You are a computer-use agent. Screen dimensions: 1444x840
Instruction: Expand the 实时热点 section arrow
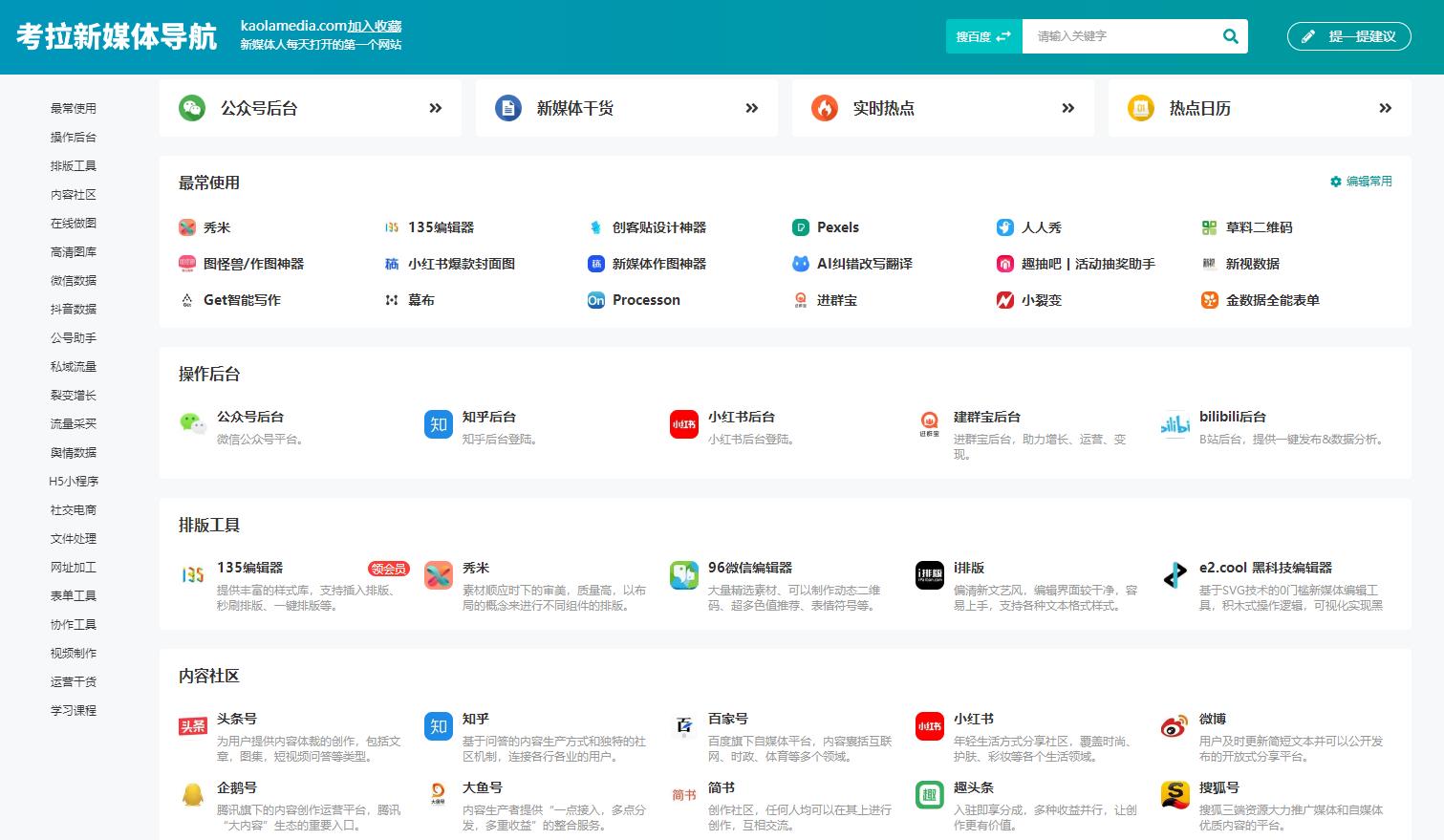pos(1067,108)
